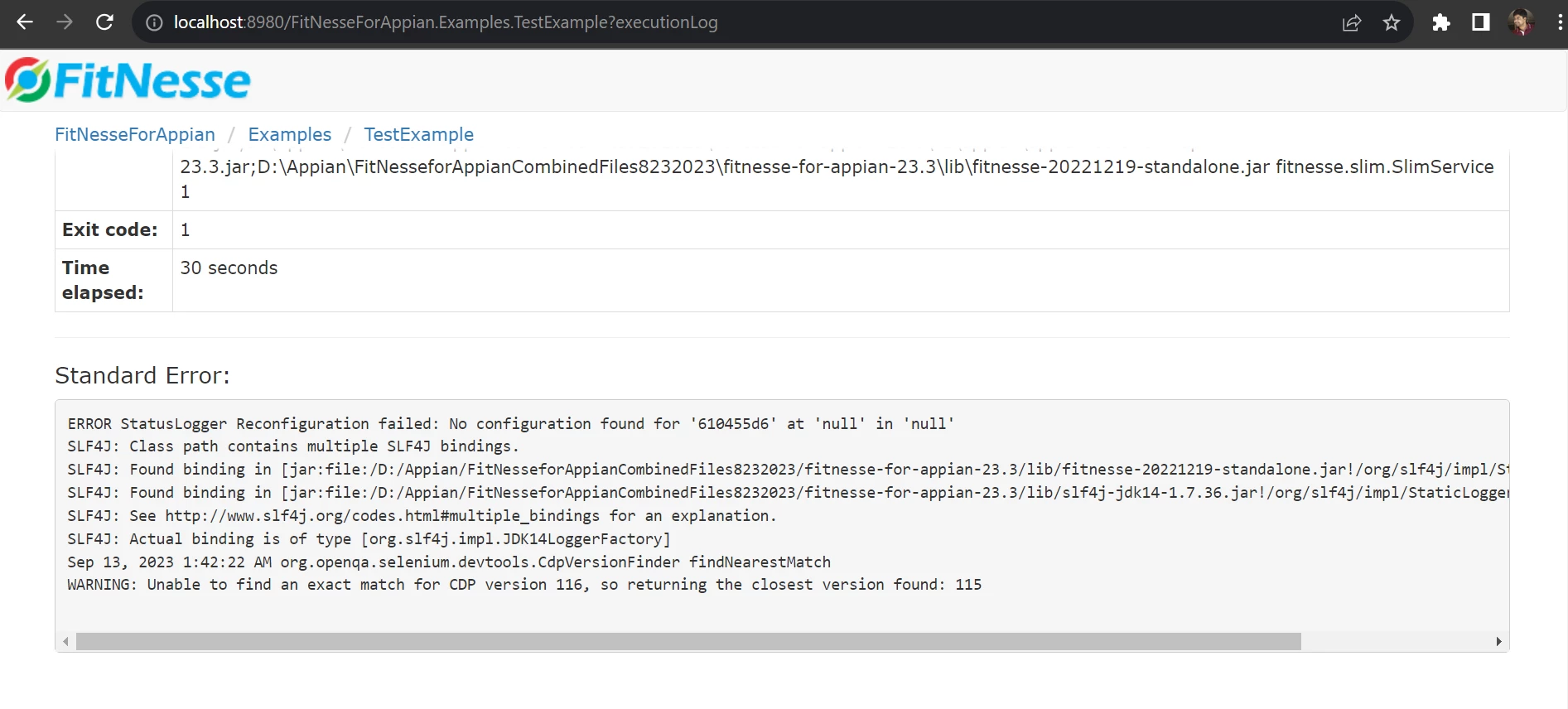The width and height of the screenshot is (1568, 709).
Task: Share this page icon
Action: [x=1352, y=22]
